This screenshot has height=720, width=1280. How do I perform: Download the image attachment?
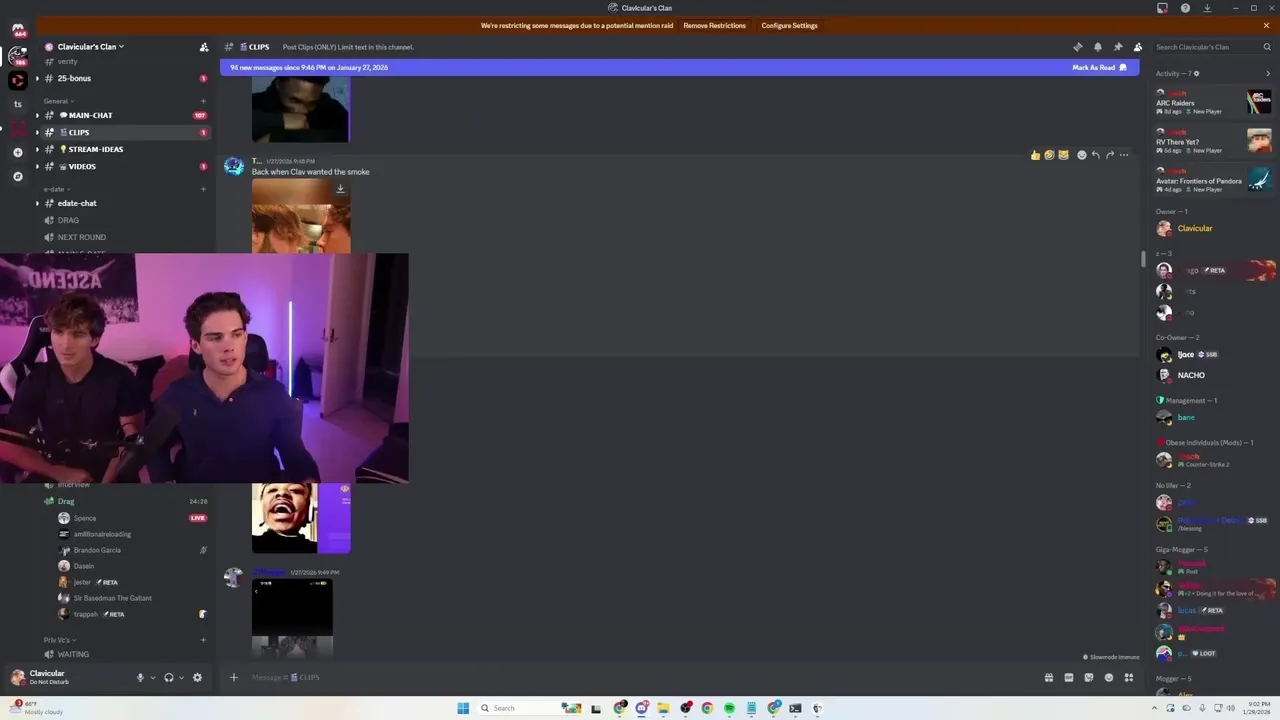tap(340, 189)
